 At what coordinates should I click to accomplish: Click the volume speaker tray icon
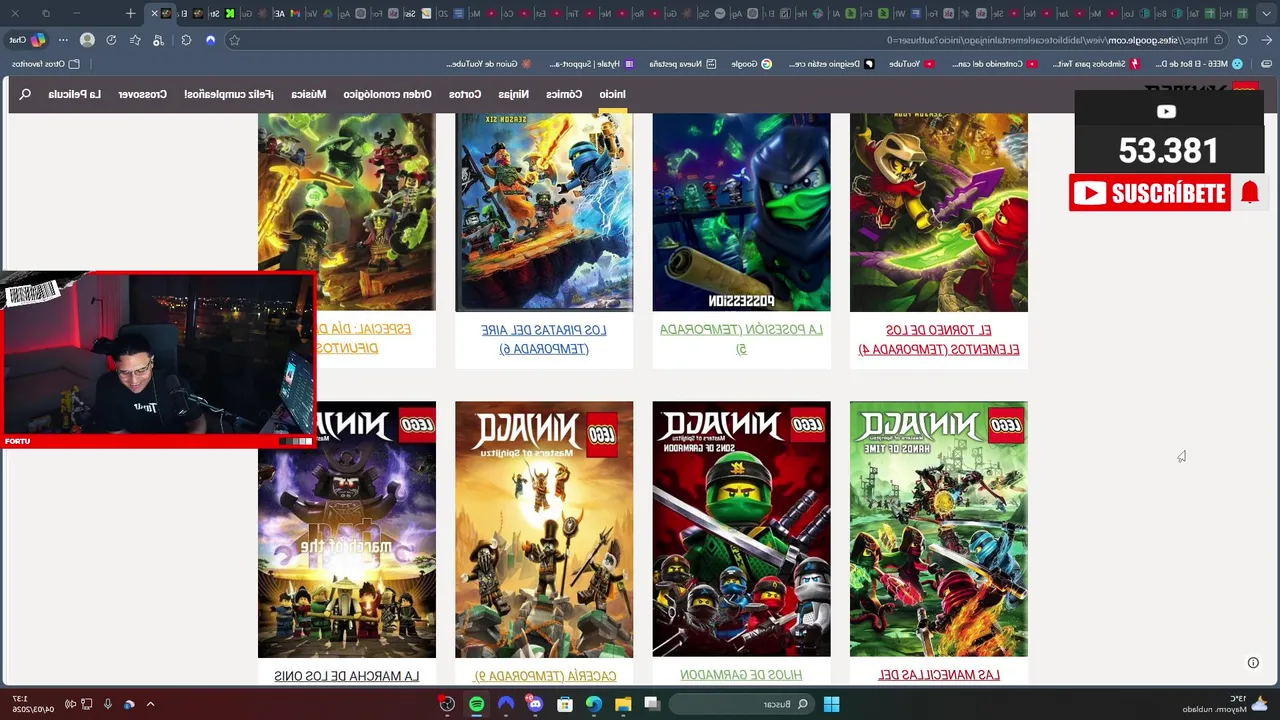click(70, 704)
